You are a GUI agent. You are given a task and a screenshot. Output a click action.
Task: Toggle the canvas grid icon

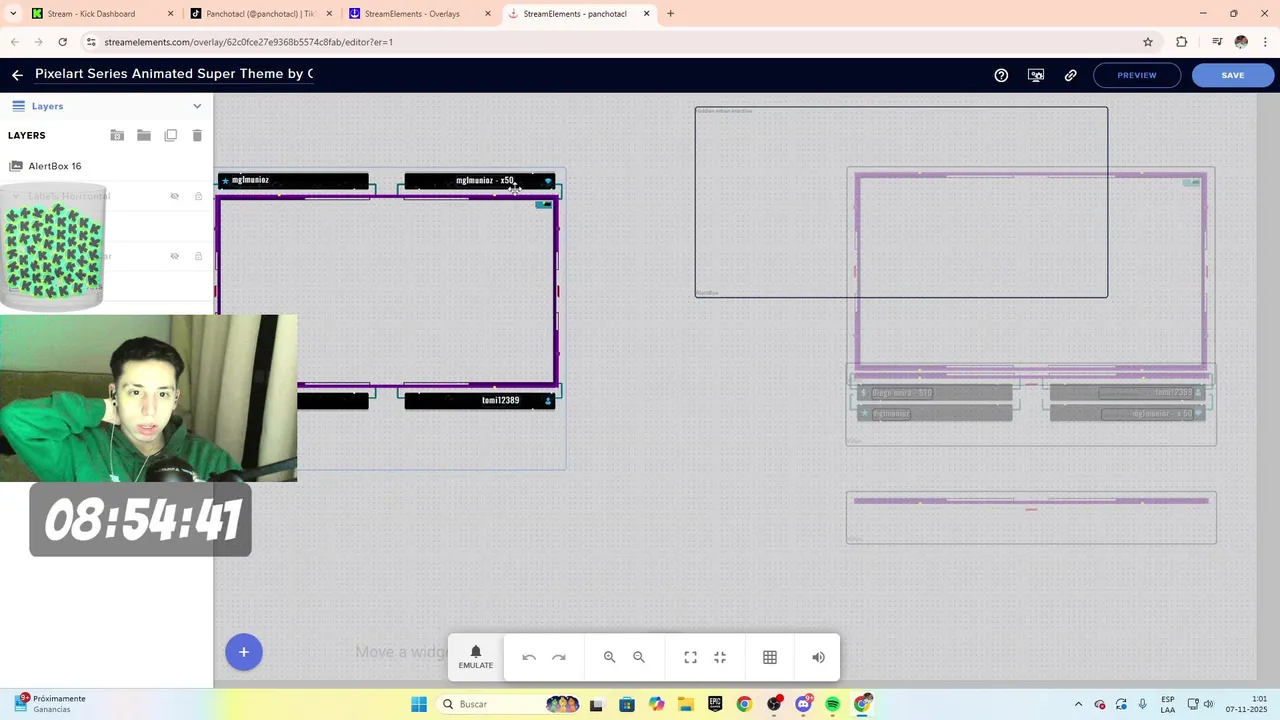point(770,657)
